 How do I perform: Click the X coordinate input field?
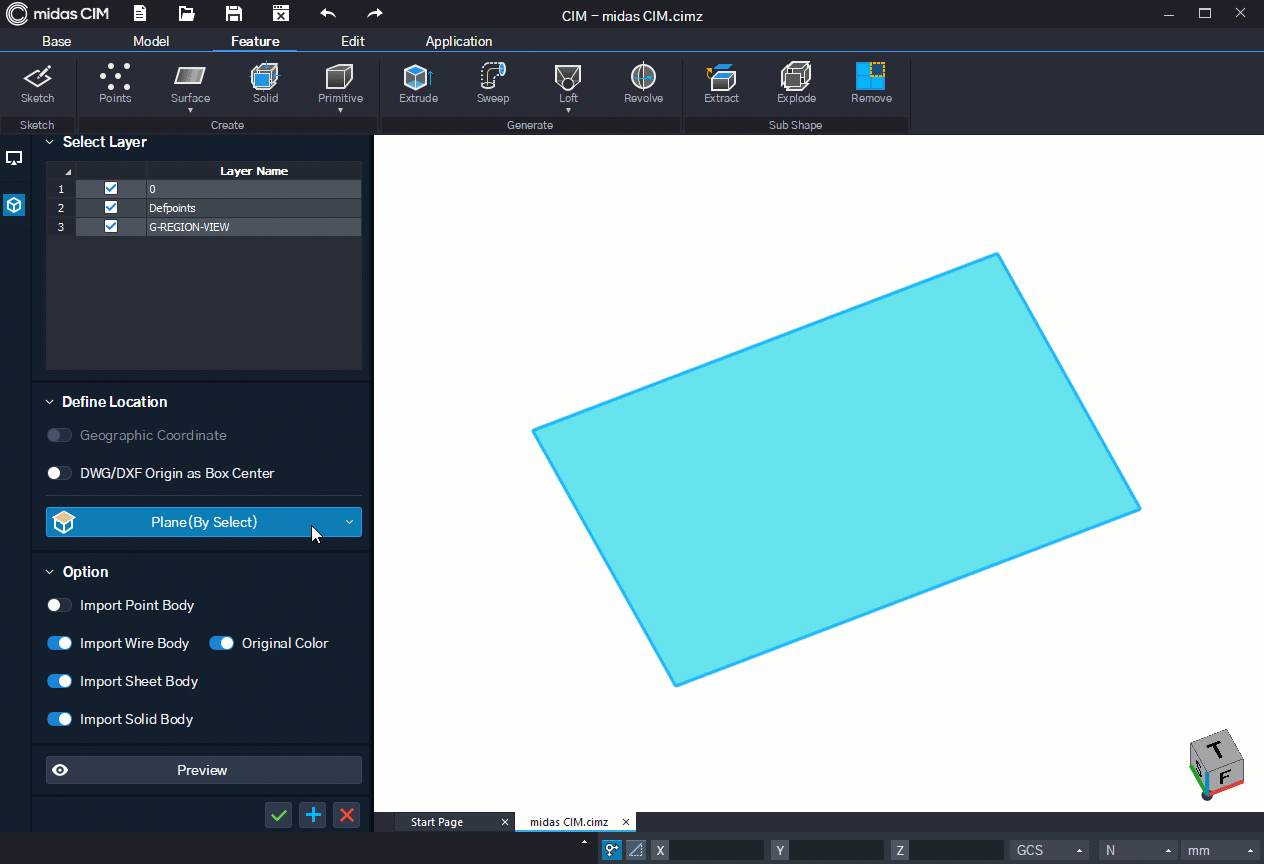coord(717,850)
